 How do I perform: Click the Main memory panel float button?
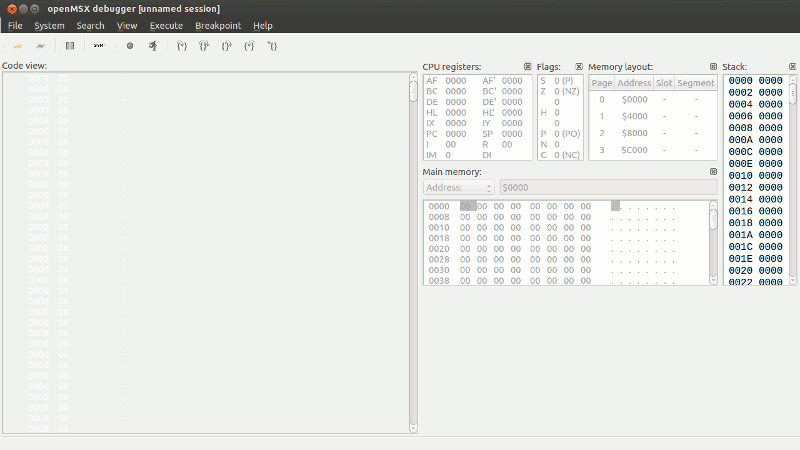[713, 171]
